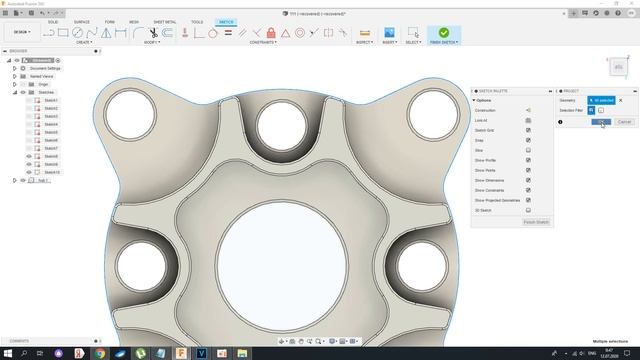Expand the Origin folder
The image size is (640, 360).
[x=15, y=84]
